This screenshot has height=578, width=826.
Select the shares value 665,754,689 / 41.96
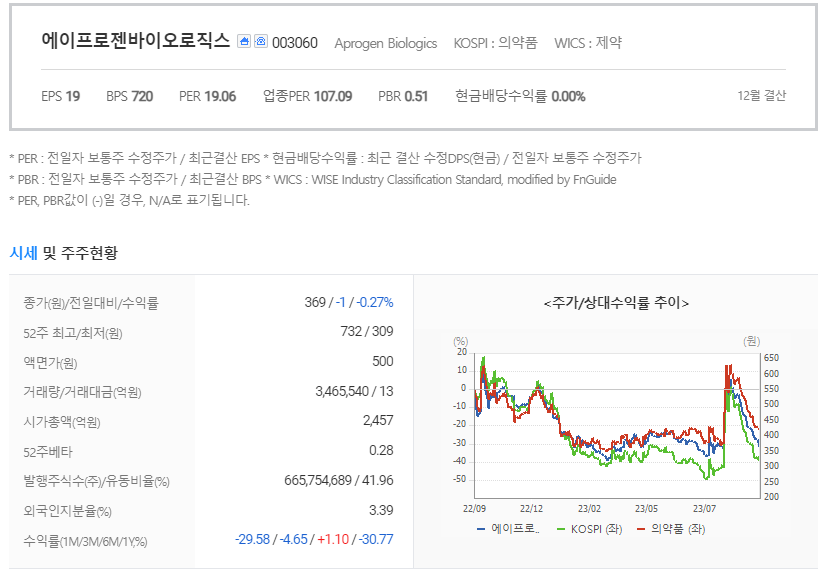point(339,481)
